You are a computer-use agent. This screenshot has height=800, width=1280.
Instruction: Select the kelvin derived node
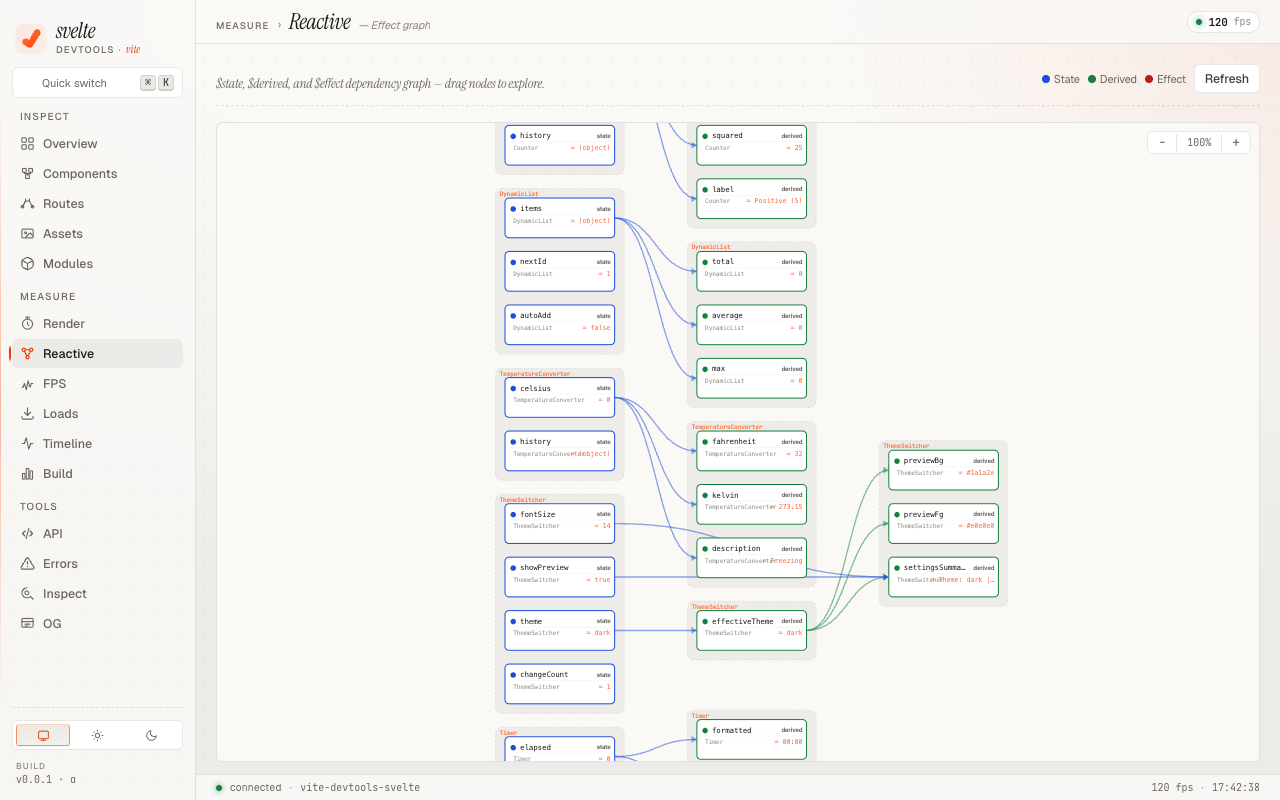coord(752,504)
